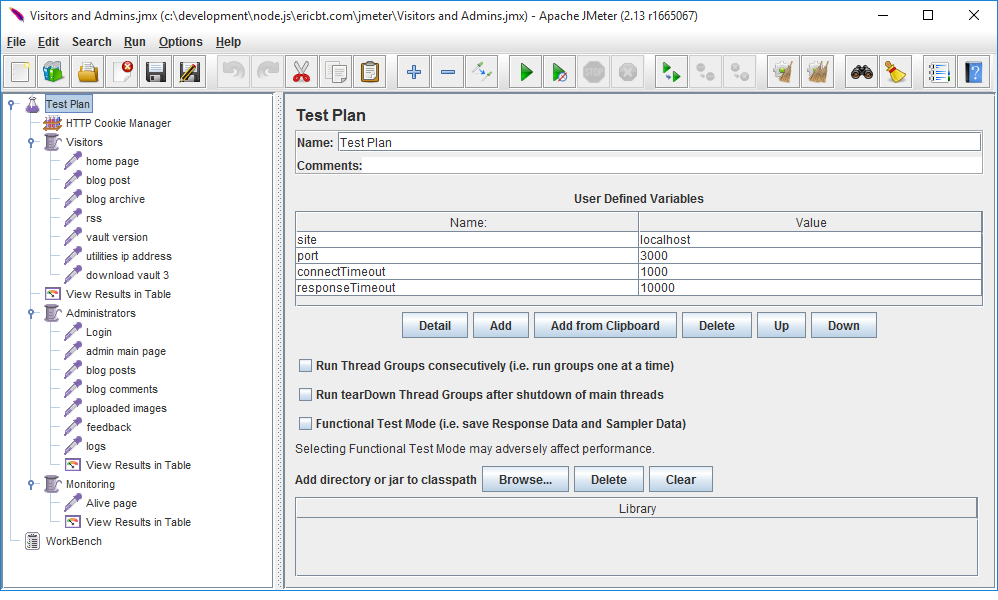Select the port value 3000 cell
The width and height of the screenshot is (998, 600).
pos(810,256)
